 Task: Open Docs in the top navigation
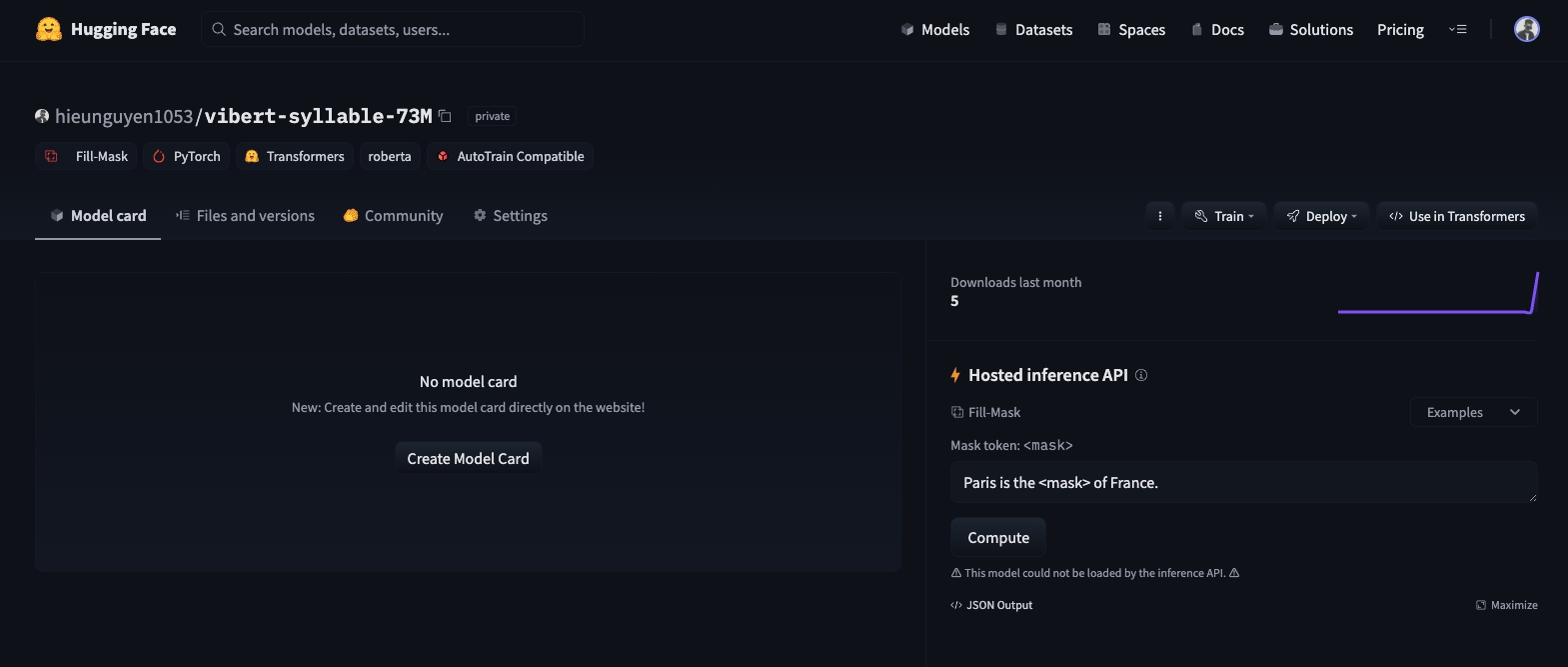pos(1217,29)
